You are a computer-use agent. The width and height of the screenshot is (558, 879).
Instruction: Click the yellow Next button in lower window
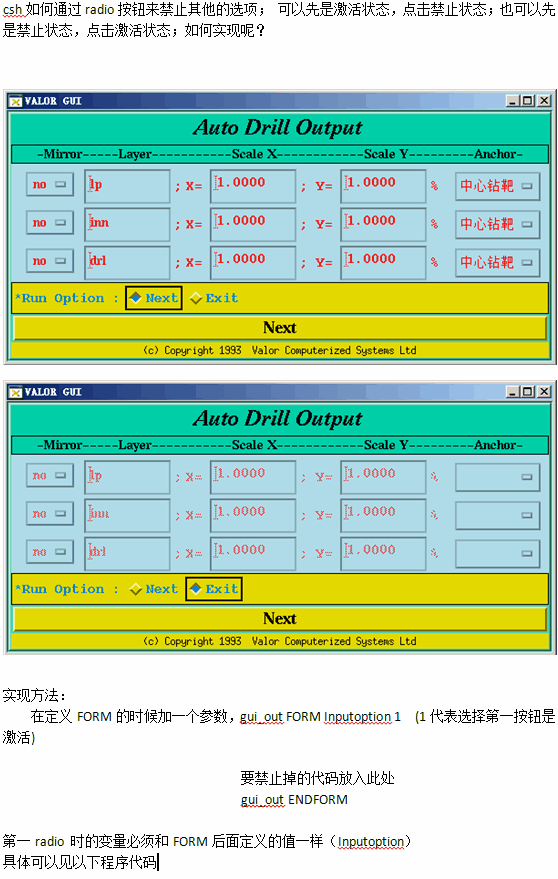[x=279, y=618]
